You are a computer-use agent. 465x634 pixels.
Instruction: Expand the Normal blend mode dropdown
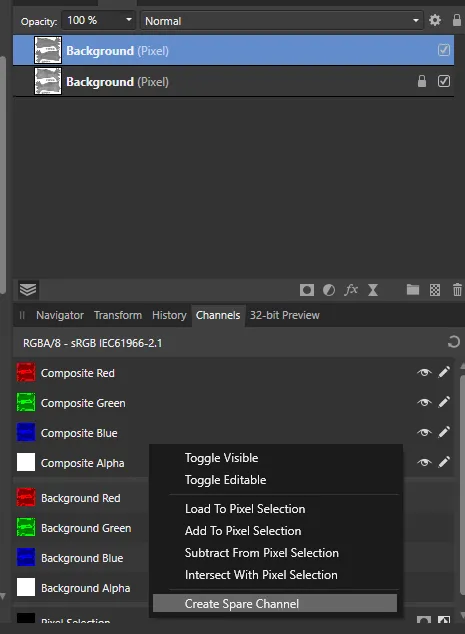click(281, 21)
